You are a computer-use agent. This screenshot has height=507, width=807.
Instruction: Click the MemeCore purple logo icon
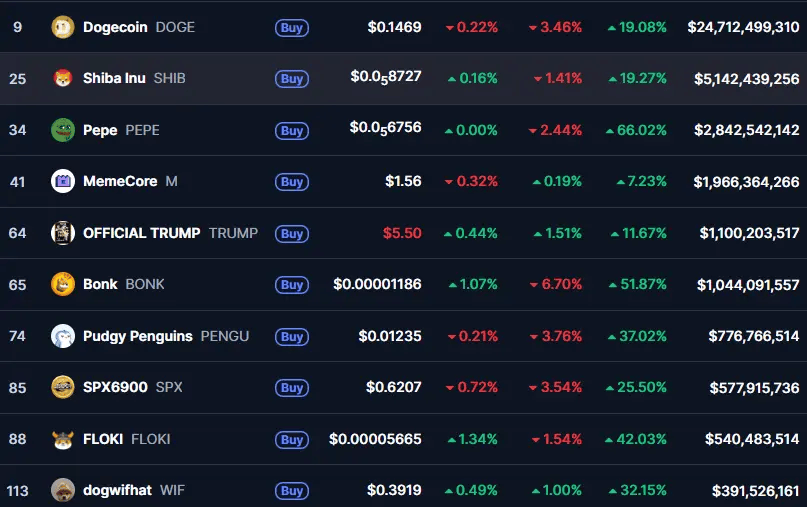coord(63,181)
